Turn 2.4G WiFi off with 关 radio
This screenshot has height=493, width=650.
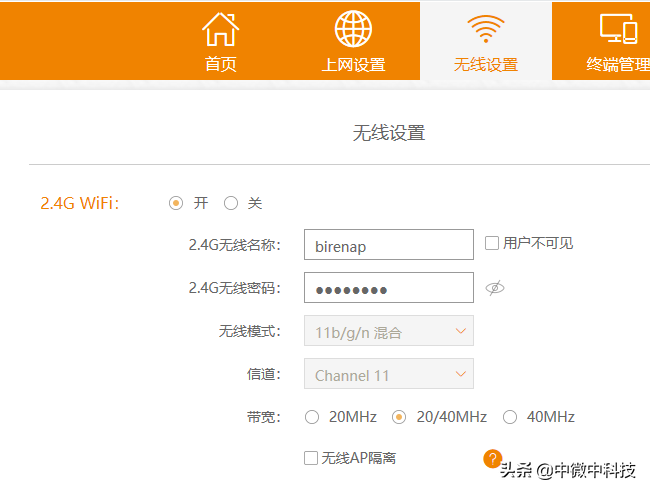coord(231,203)
